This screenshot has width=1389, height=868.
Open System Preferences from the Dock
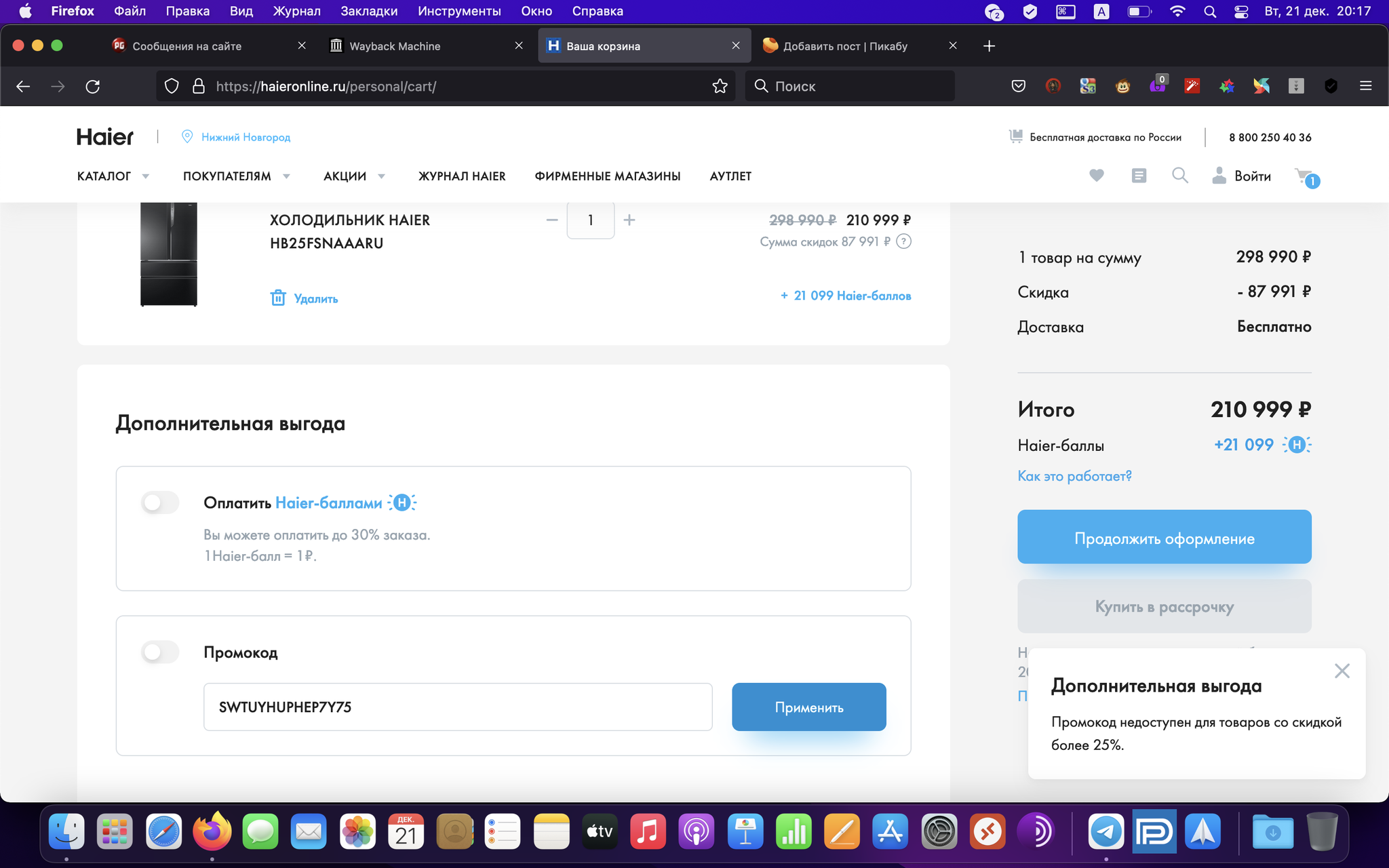coord(939,831)
